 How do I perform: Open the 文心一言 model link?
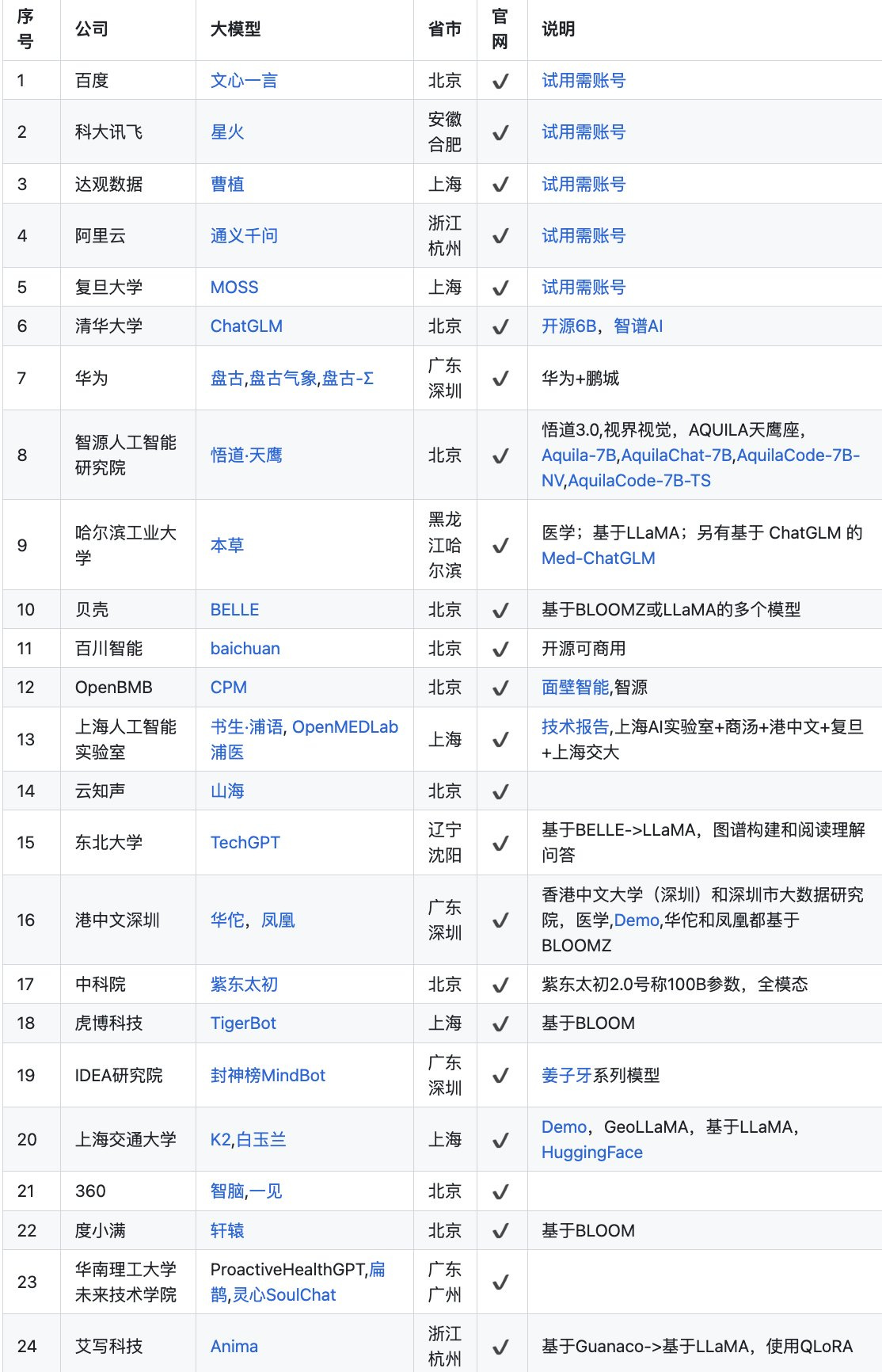(244, 81)
